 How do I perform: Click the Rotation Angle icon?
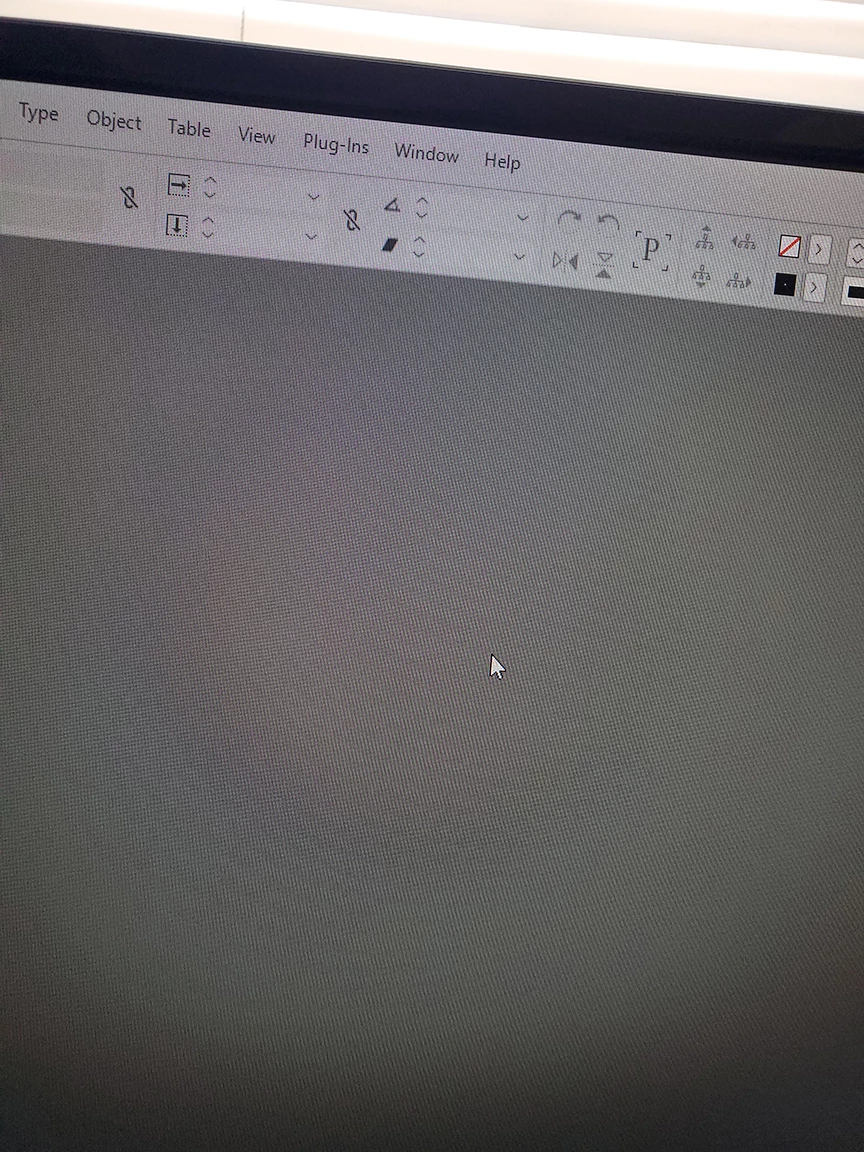coord(392,206)
